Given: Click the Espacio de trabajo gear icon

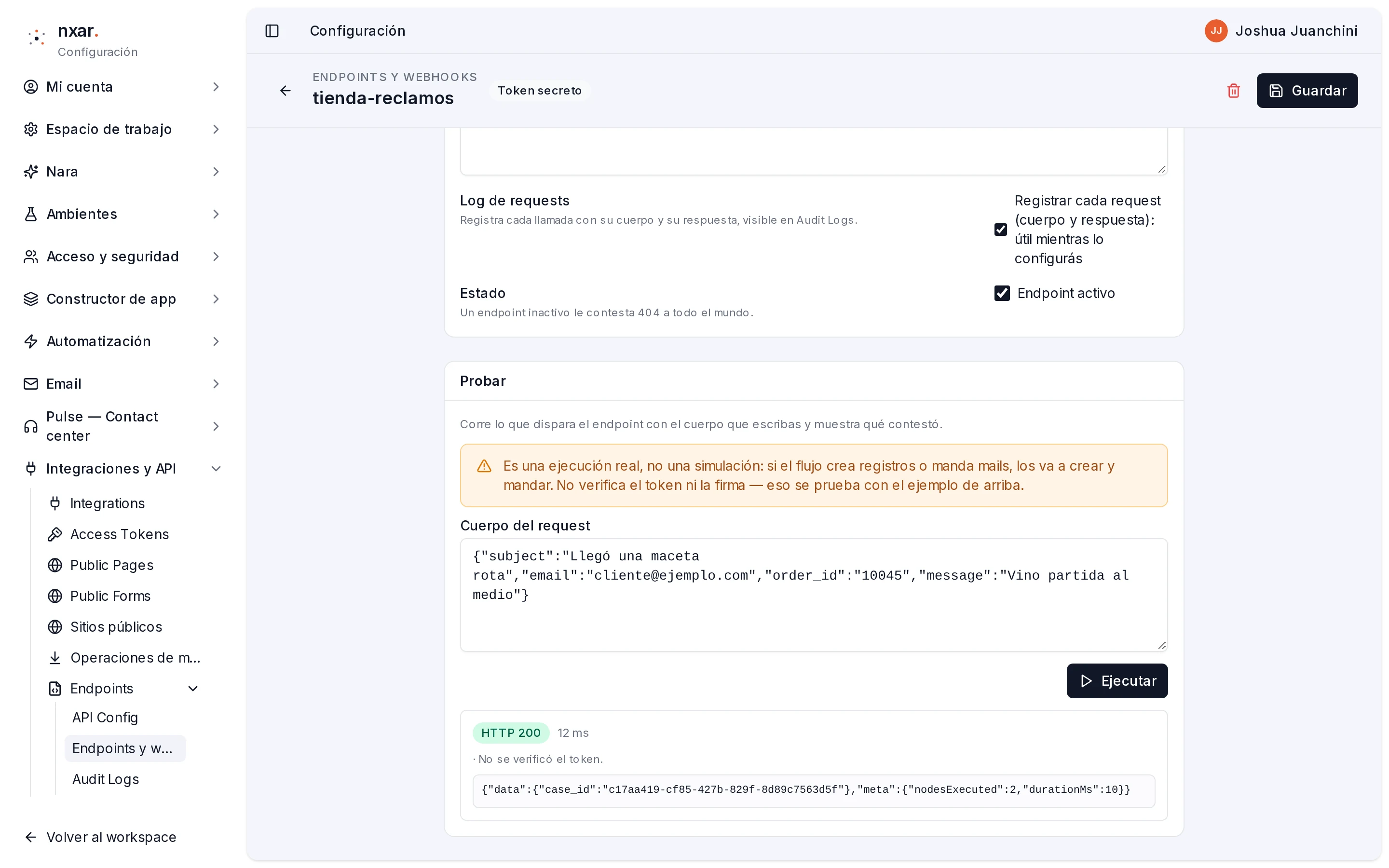Looking at the screenshot, I should tap(31, 129).
